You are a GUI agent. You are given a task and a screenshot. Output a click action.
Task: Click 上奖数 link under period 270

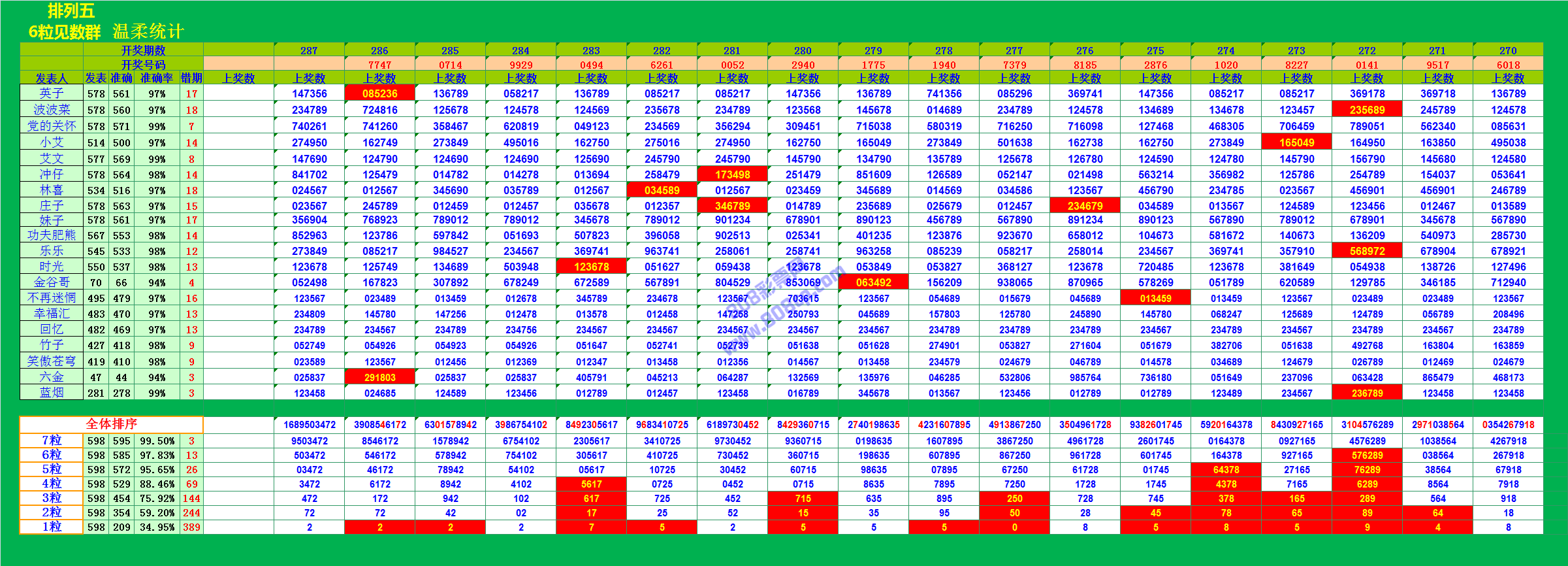click(x=1508, y=78)
